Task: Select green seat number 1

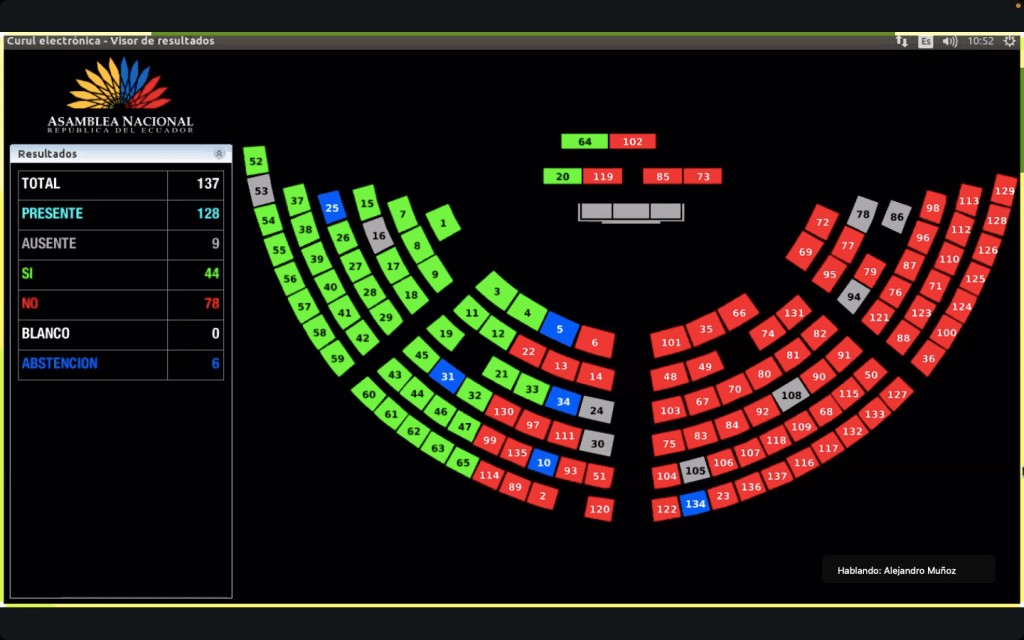Action: tap(443, 222)
